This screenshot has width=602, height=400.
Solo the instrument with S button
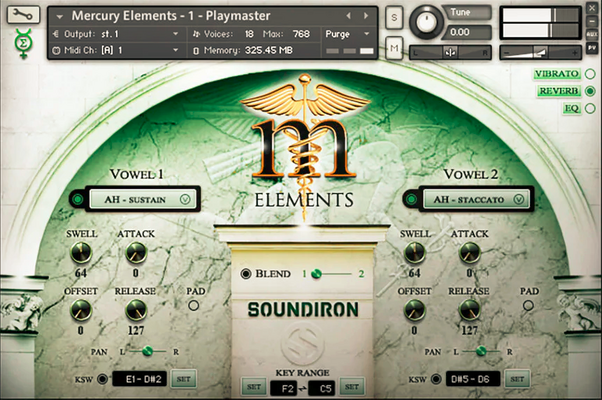[394, 17]
